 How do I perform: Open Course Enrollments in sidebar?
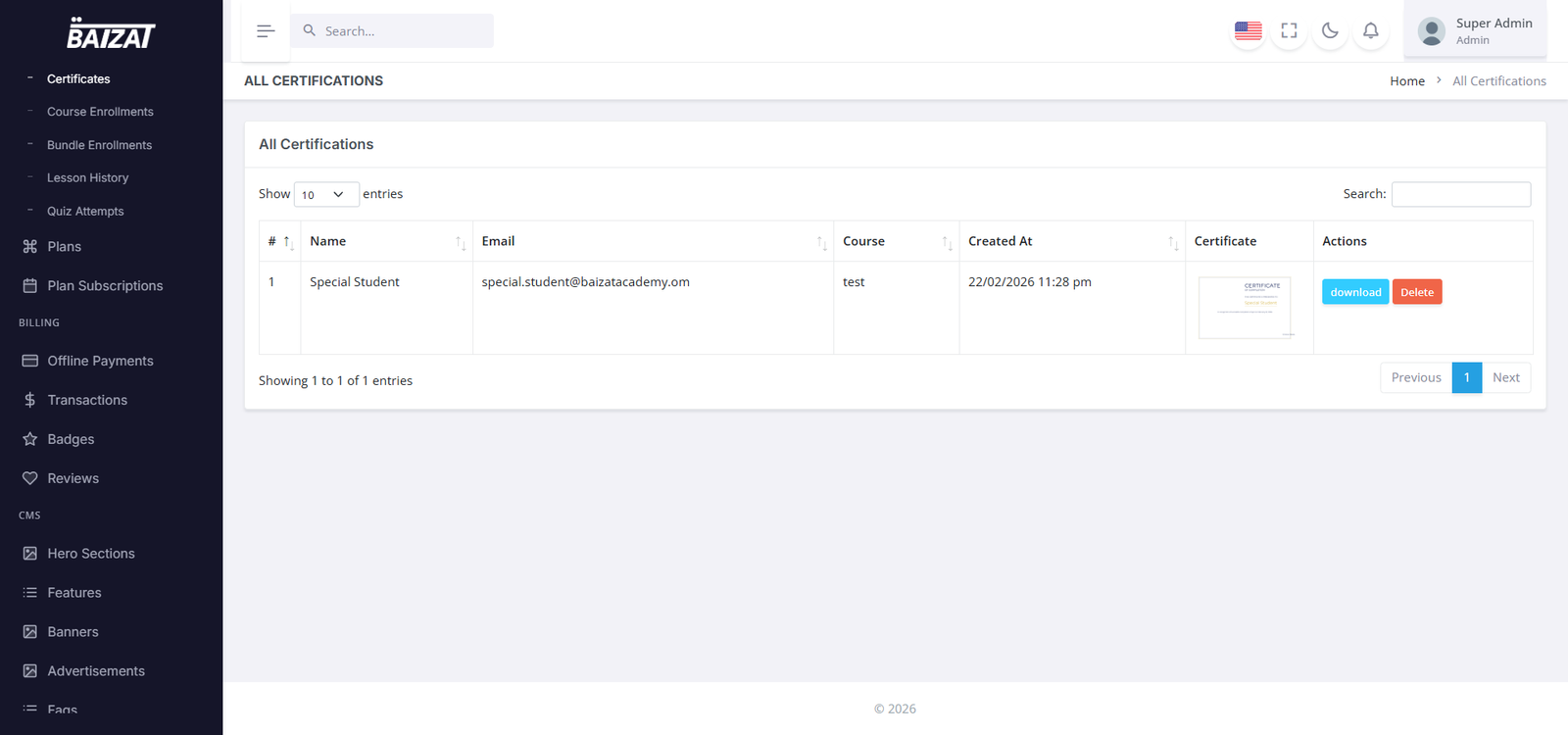click(x=100, y=112)
